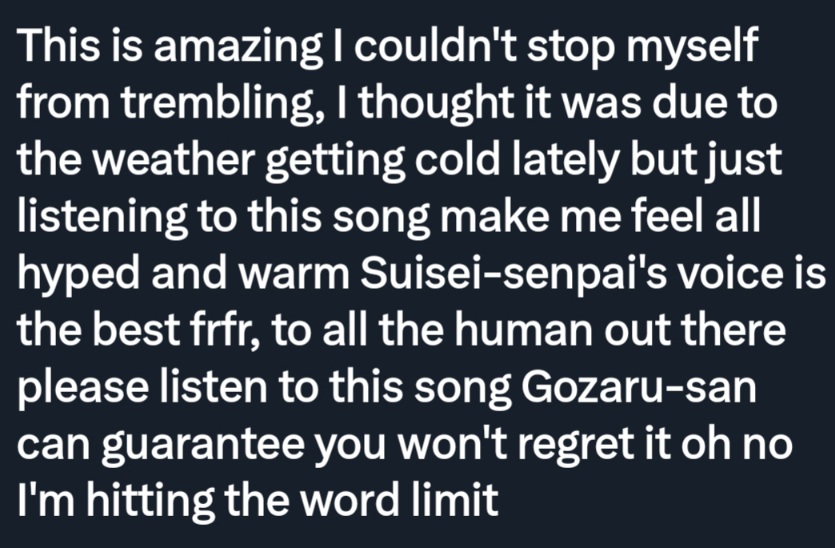
Task: Select the word "lately"
Action: coord(566,162)
